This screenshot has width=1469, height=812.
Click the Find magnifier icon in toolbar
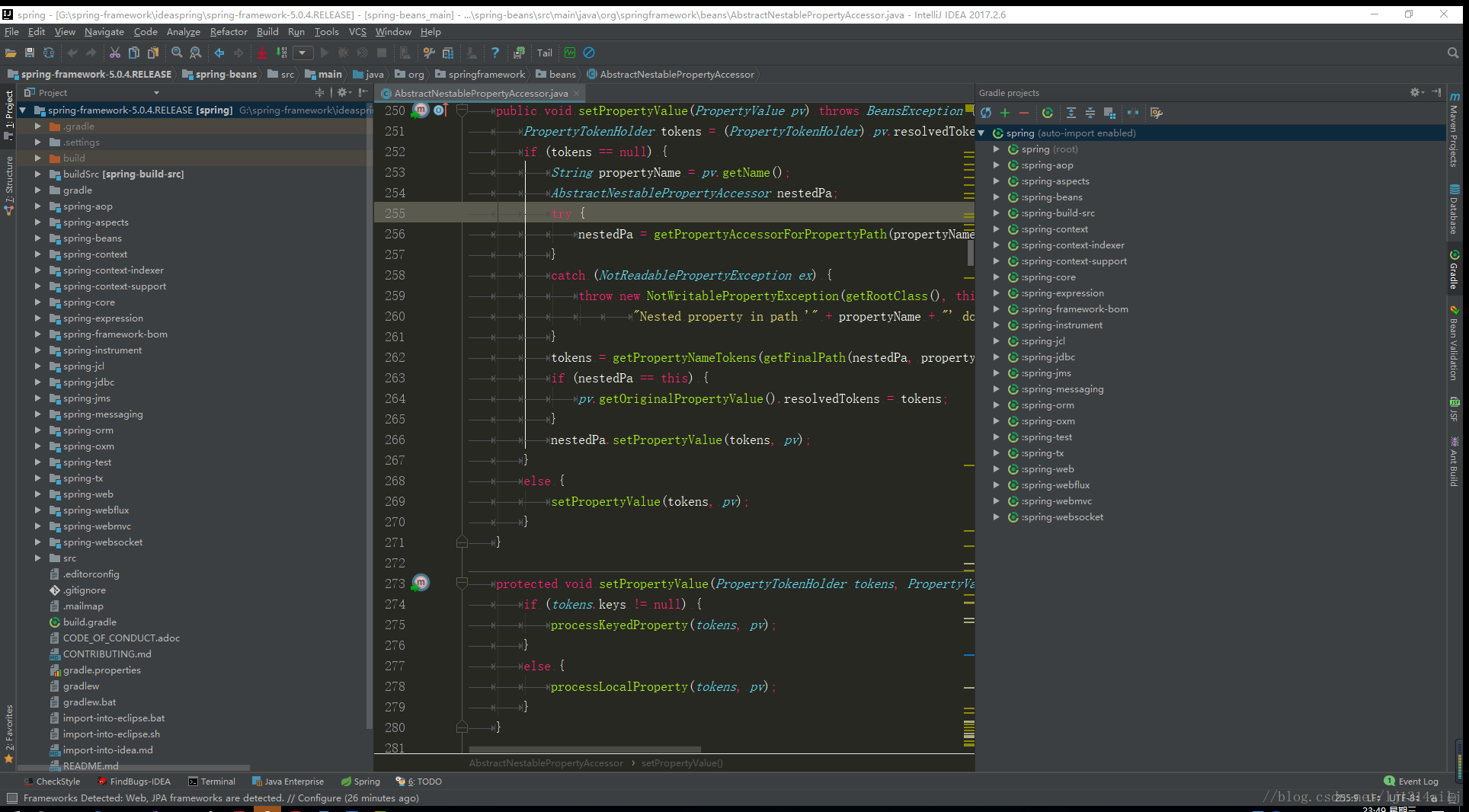[x=177, y=53]
